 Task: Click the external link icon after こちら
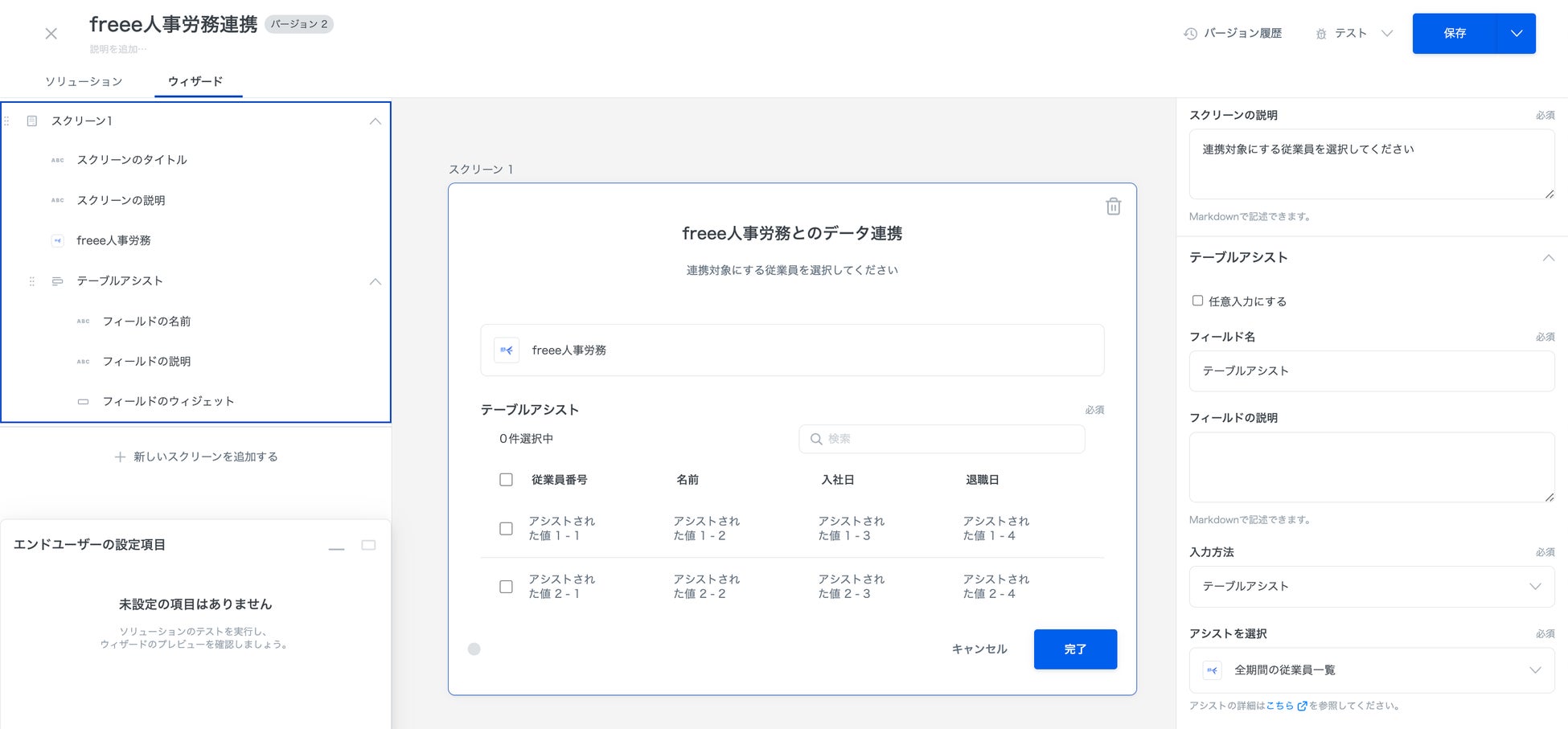[x=1302, y=706]
